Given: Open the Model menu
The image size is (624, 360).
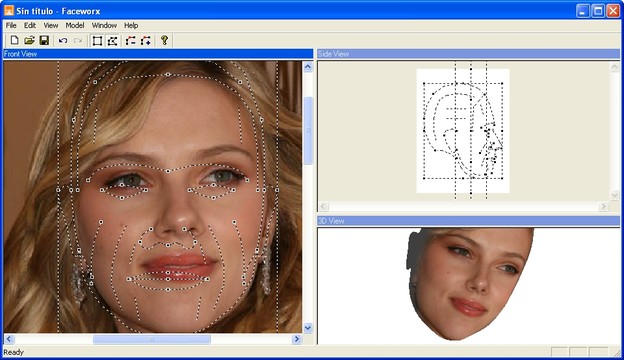Looking at the screenshot, I should pos(75,25).
